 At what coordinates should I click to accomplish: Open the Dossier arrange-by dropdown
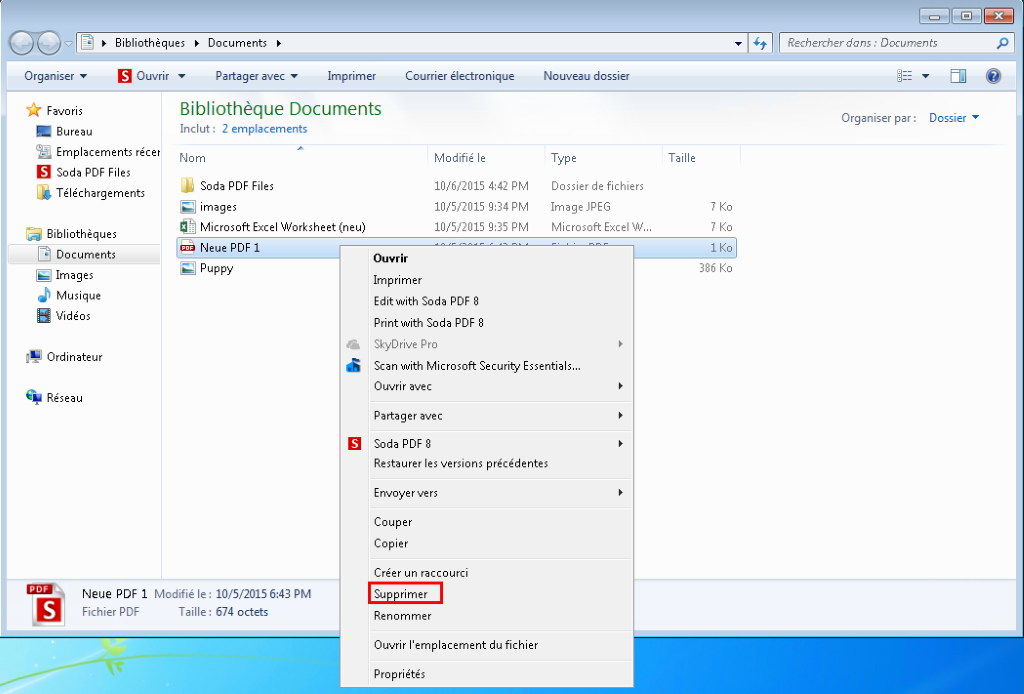point(954,118)
